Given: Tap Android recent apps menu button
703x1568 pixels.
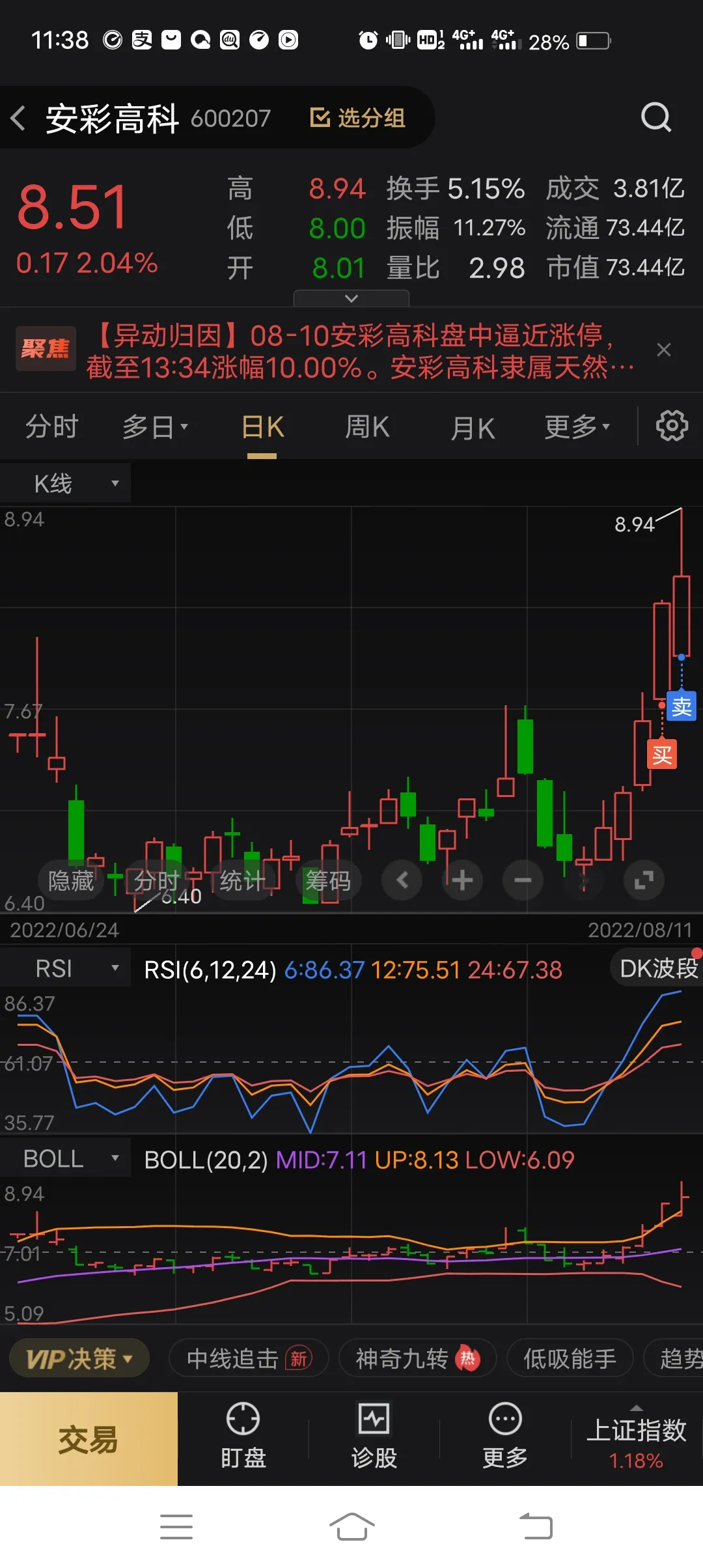Looking at the screenshot, I should 176,1527.
